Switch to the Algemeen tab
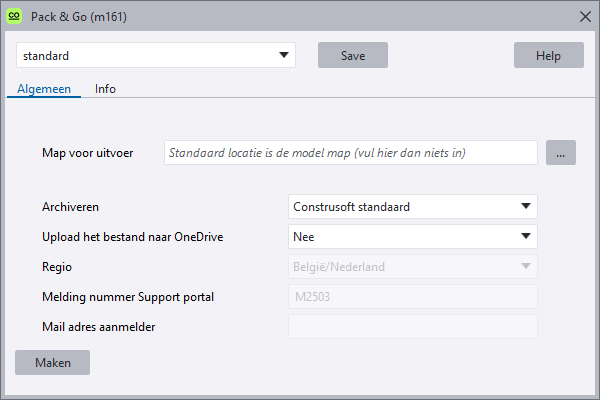Image resolution: width=600 pixels, height=400 pixels. (x=44, y=88)
